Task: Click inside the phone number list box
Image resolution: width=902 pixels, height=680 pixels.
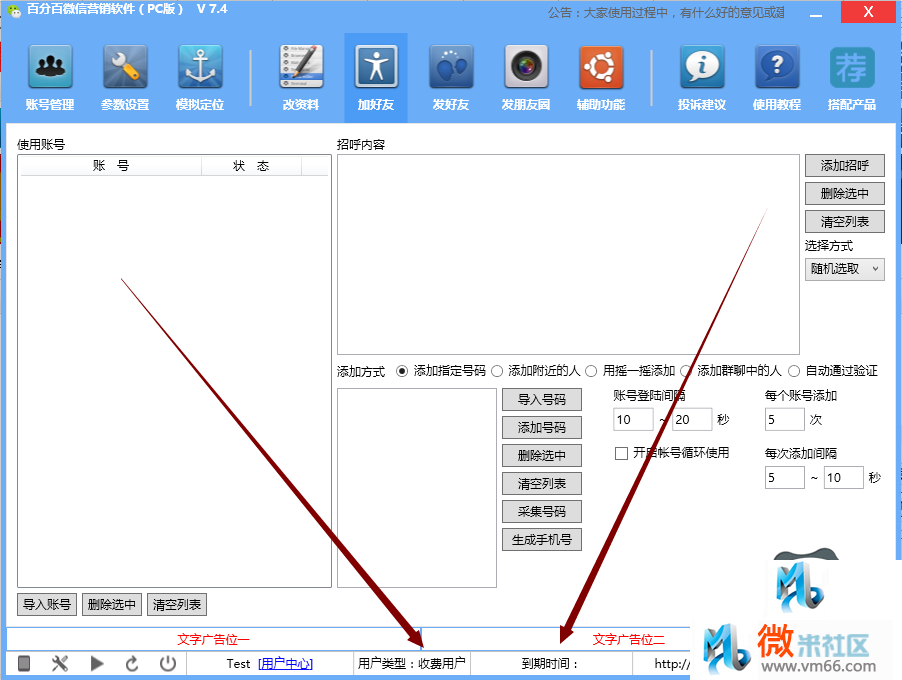Action: (417, 488)
